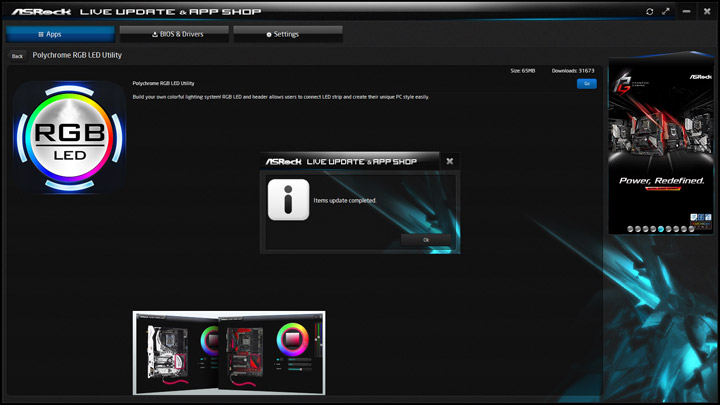The image size is (720, 405).
Task: Click the refresh icon in the title bar
Action: (x=649, y=11)
